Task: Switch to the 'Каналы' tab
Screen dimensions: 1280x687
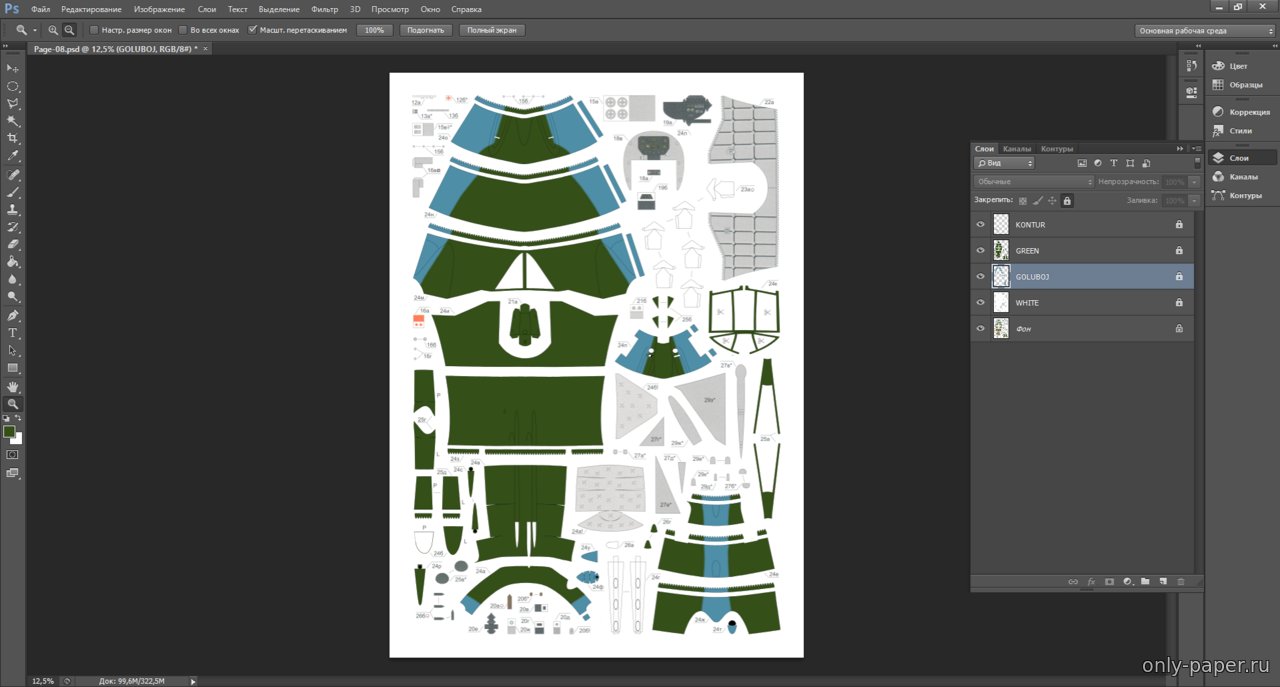Action: 1016,149
